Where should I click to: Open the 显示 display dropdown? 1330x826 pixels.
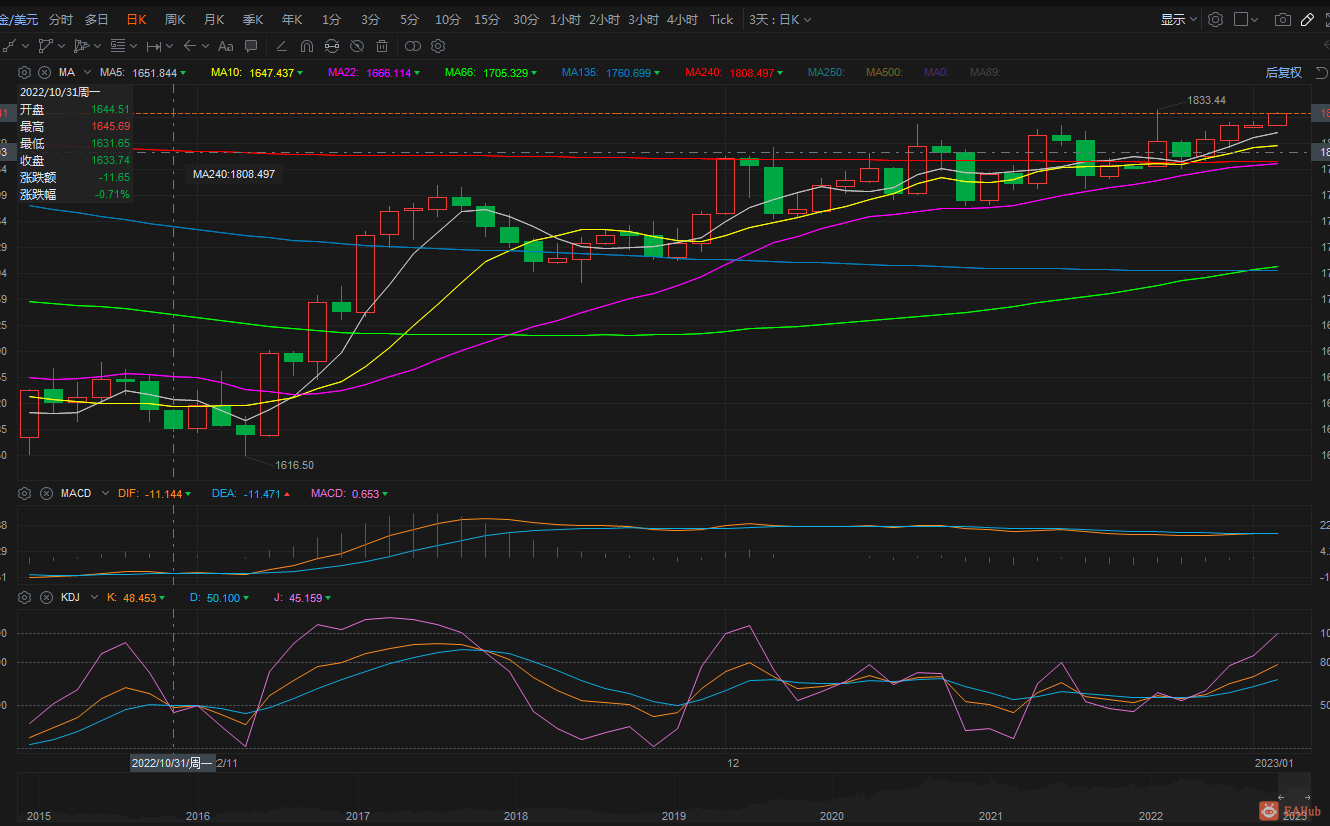click(x=1178, y=19)
